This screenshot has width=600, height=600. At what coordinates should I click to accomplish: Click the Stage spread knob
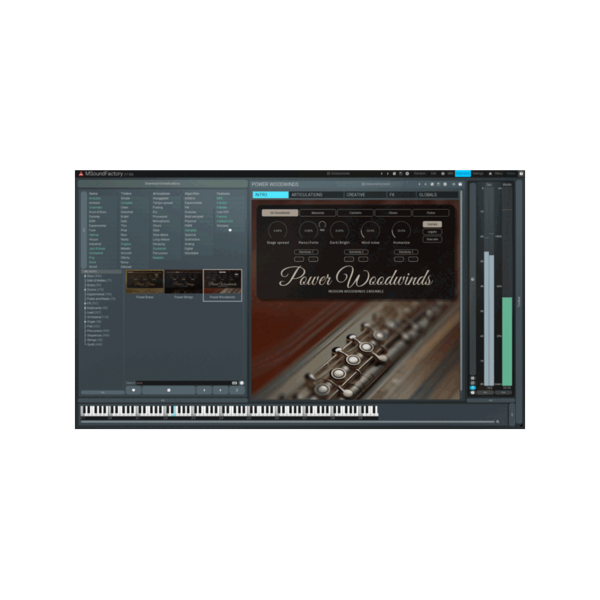point(277,231)
